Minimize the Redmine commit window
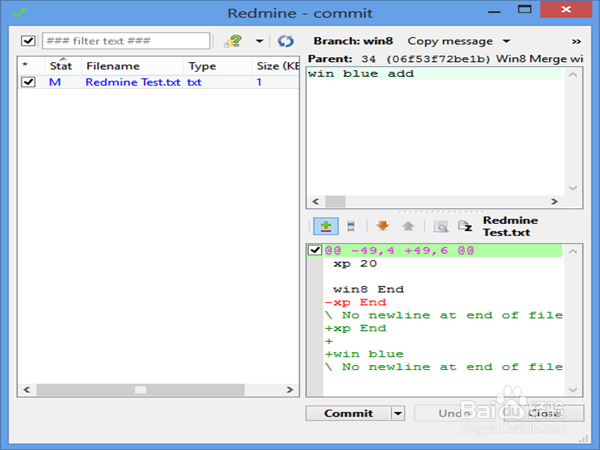The height and width of the screenshot is (450, 600). [494, 12]
